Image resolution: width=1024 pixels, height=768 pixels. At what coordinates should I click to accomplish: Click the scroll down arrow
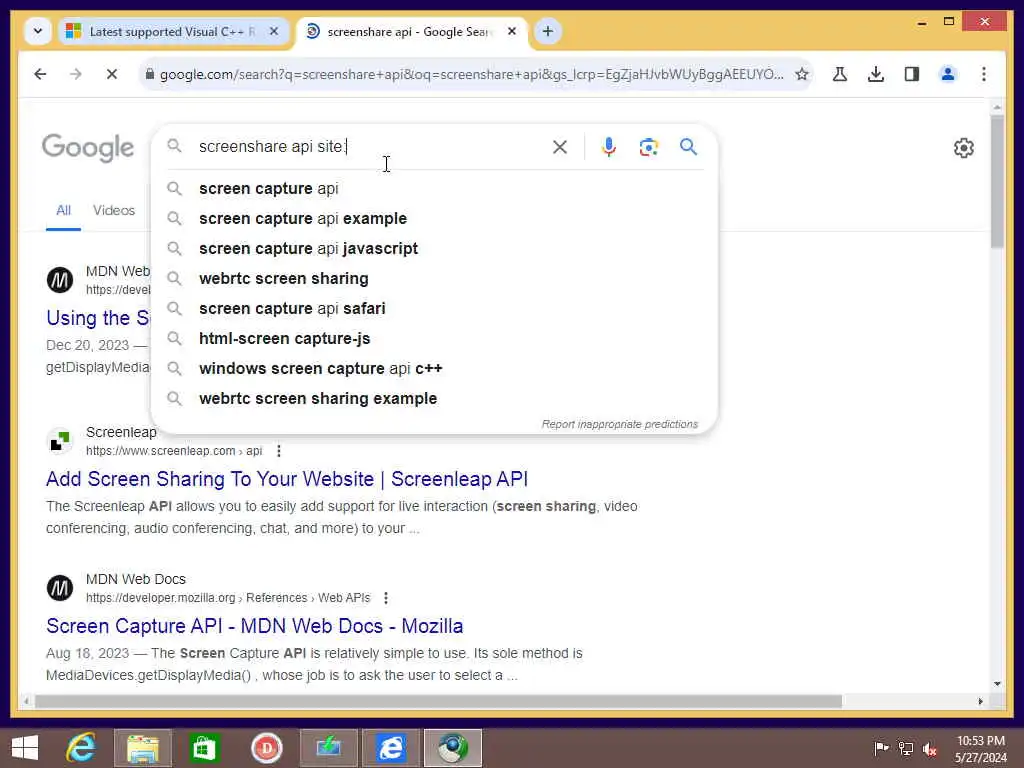tap(997, 684)
